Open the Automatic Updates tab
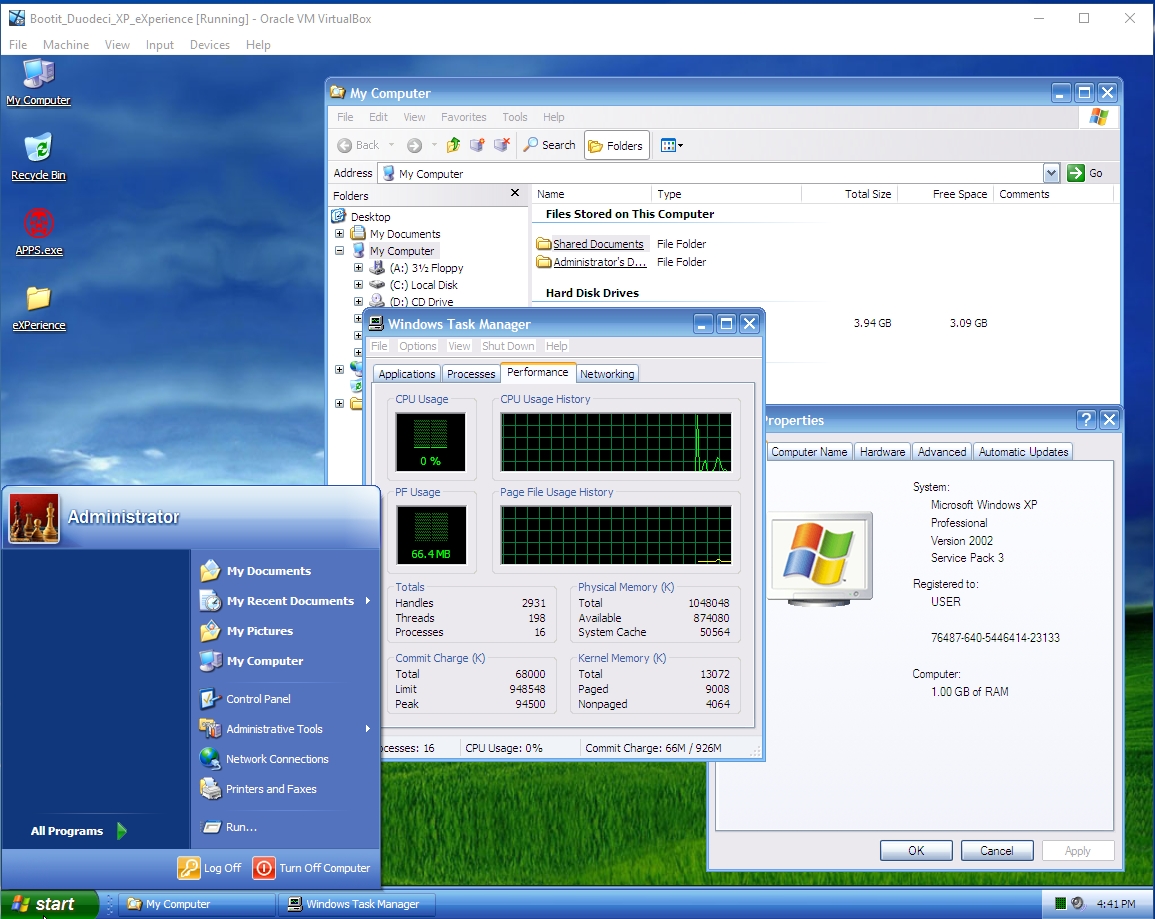Screen dimensions: 1155x919 coord(1023,452)
